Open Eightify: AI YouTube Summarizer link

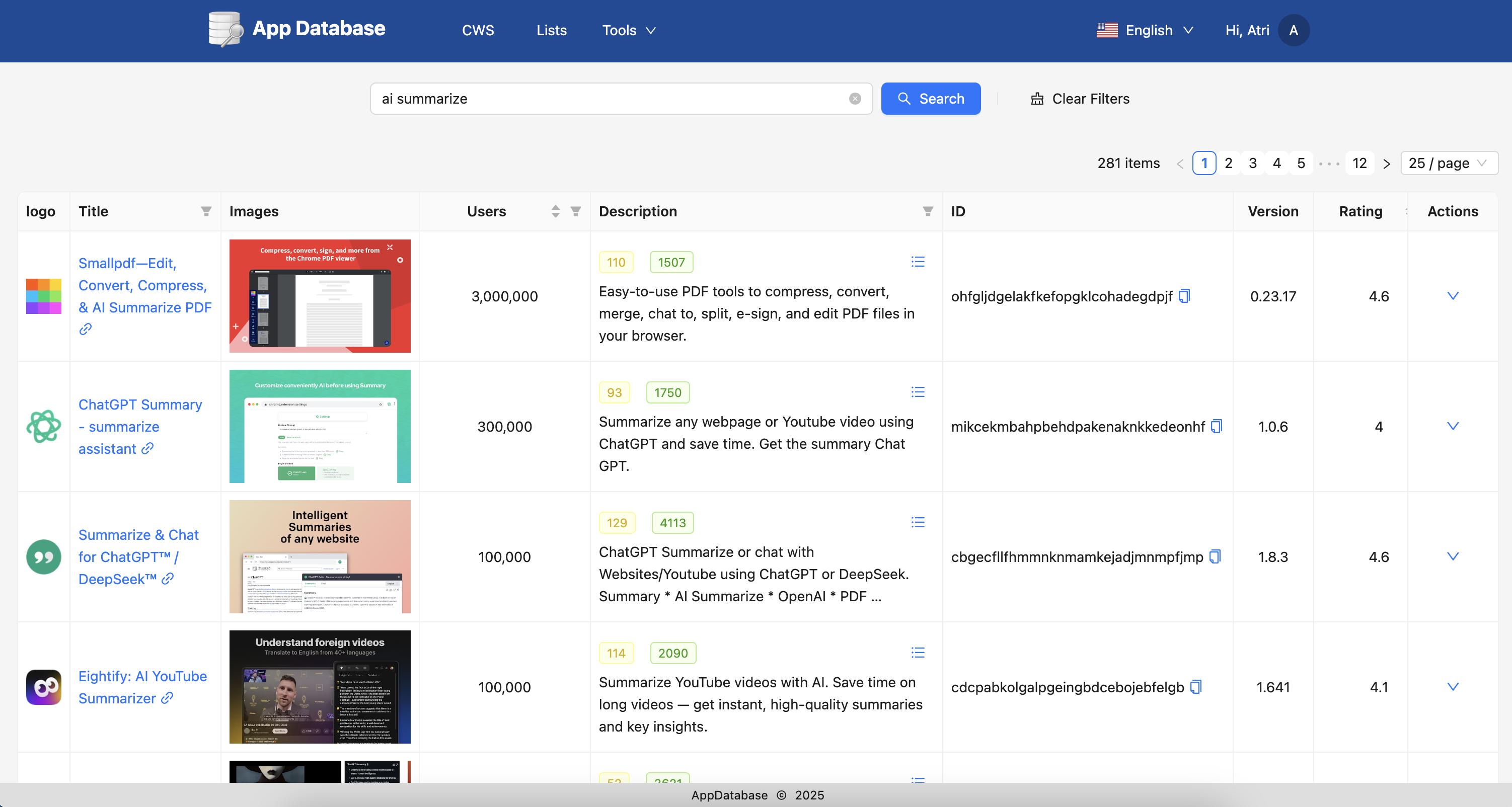tap(142, 687)
